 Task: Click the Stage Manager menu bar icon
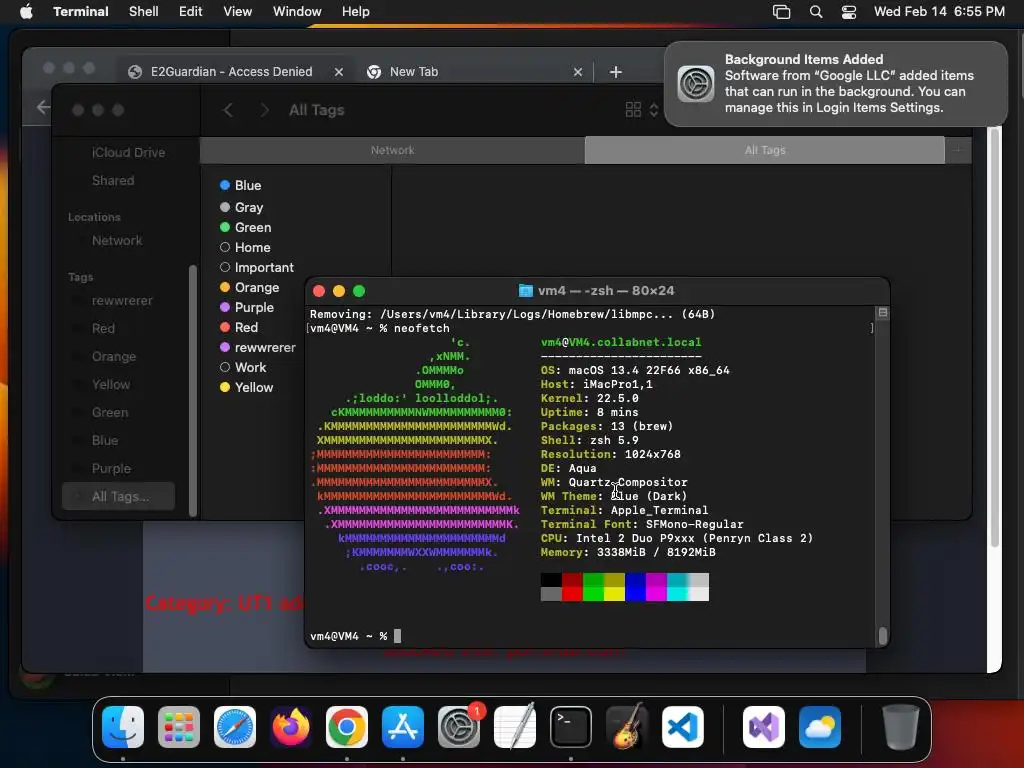click(782, 12)
